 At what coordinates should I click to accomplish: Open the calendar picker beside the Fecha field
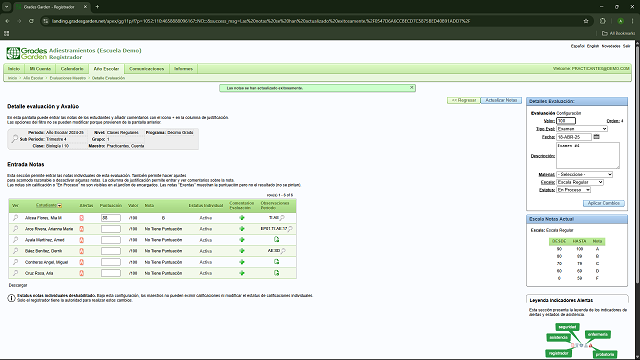596,137
